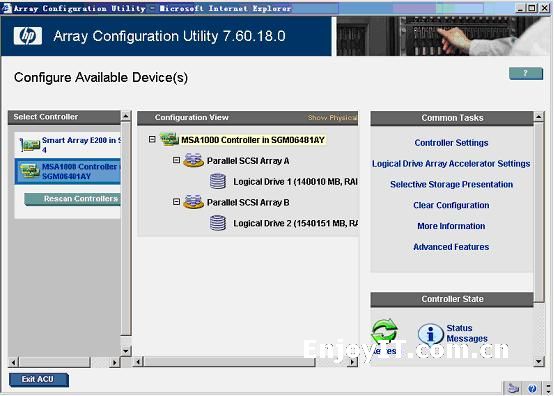Screen dimensions: 554x396
Task: Click the Controller State panel header
Action: coord(452,299)
